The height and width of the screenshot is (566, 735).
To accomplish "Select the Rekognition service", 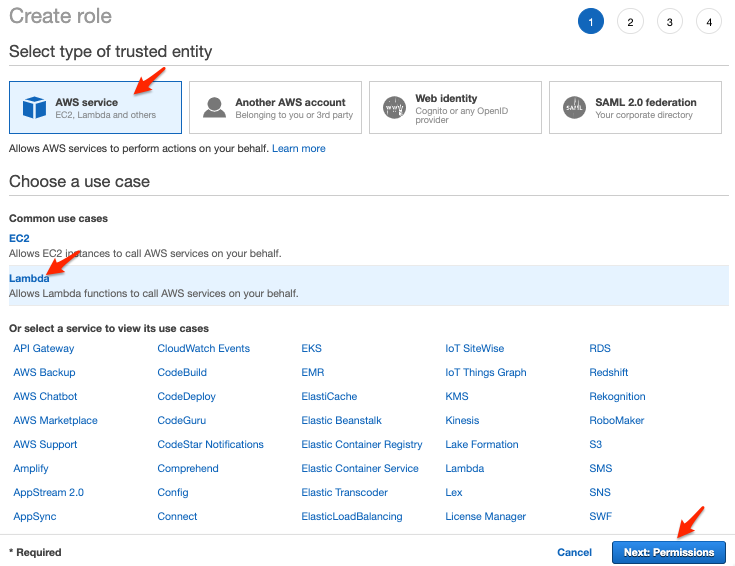I will pos(617,396).
